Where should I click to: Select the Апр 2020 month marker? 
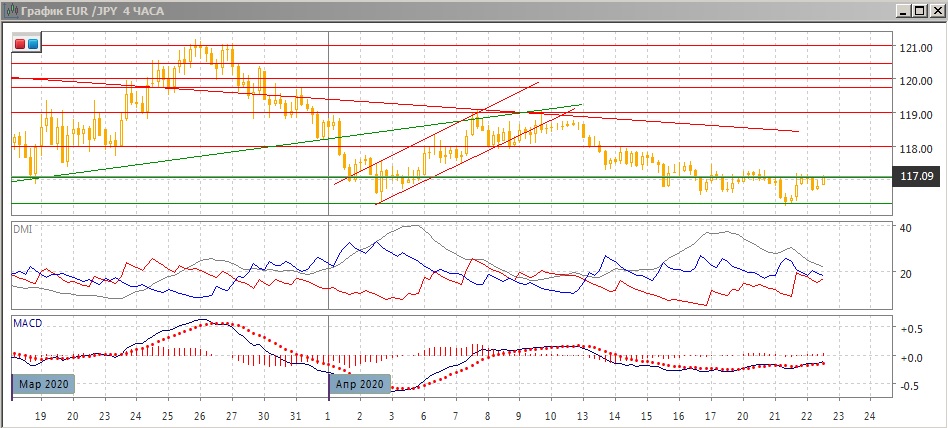pos(359,384)
